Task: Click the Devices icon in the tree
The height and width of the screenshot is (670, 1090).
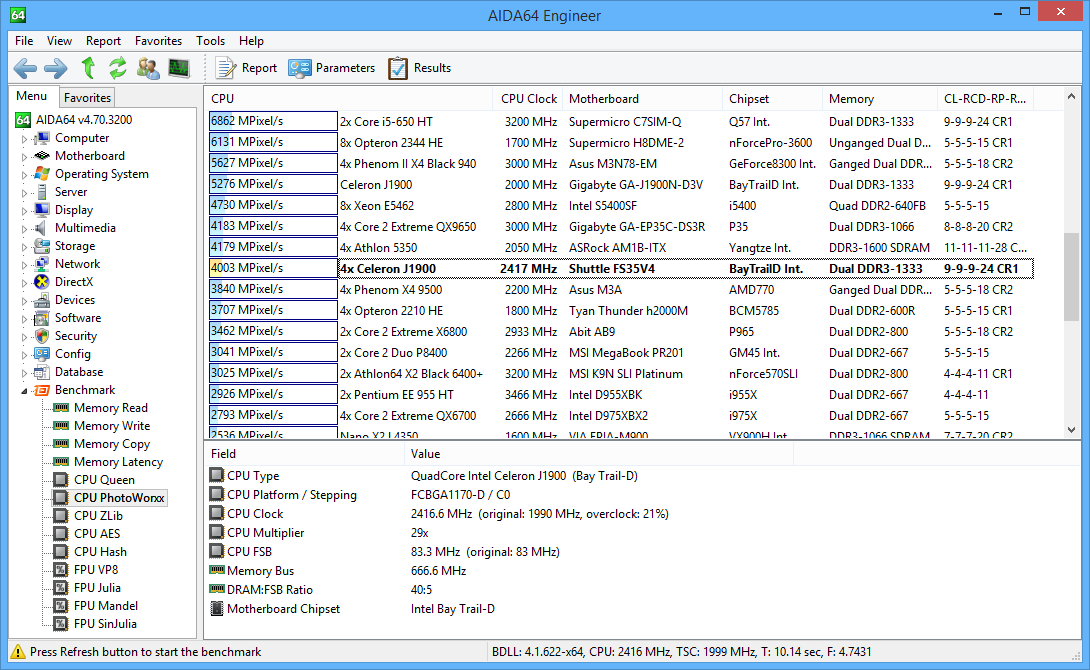Action: (x=42, y=300)
